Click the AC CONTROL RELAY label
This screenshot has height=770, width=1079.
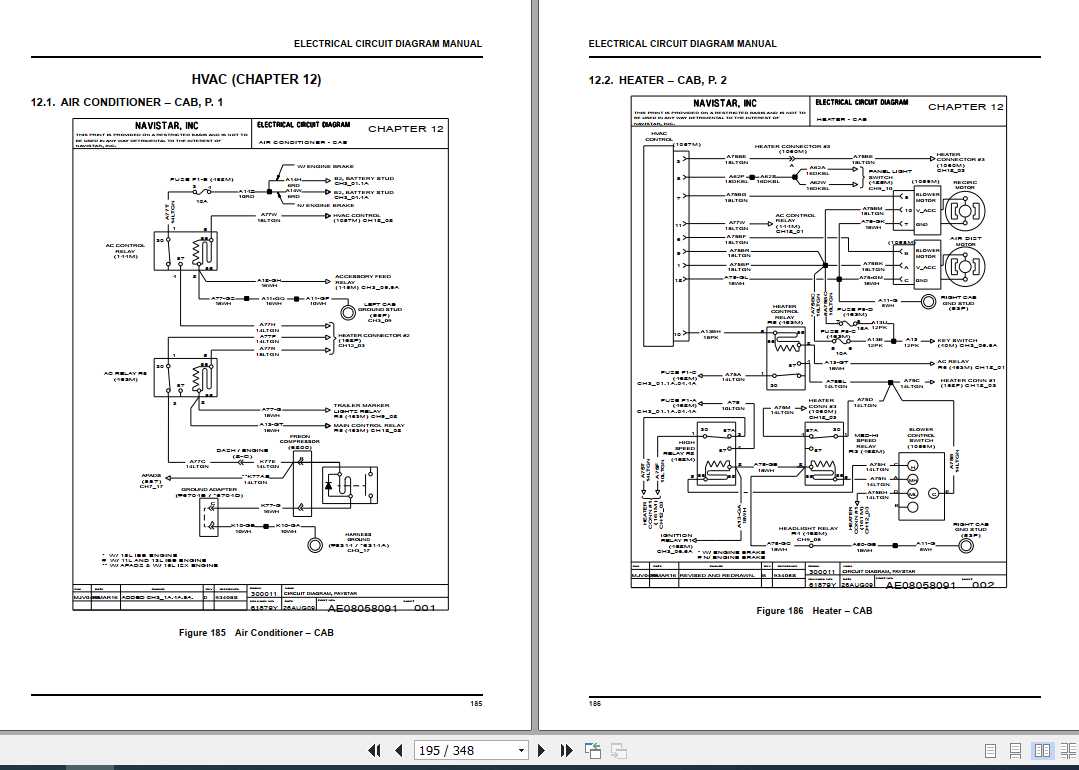125,251
